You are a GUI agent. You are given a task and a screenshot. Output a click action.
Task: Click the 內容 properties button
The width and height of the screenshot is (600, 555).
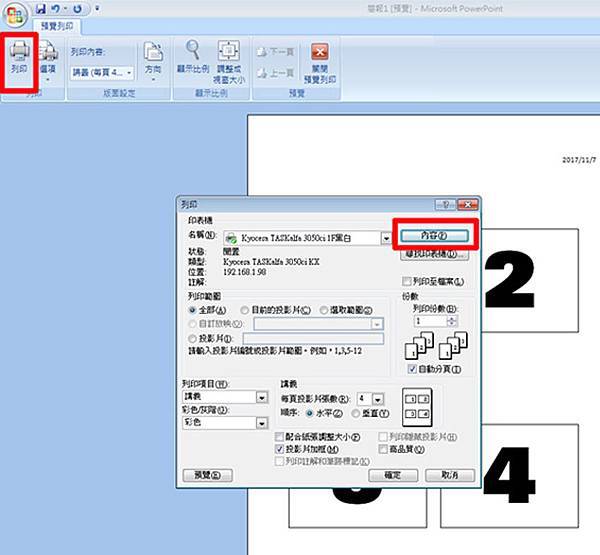coord(434,235)
